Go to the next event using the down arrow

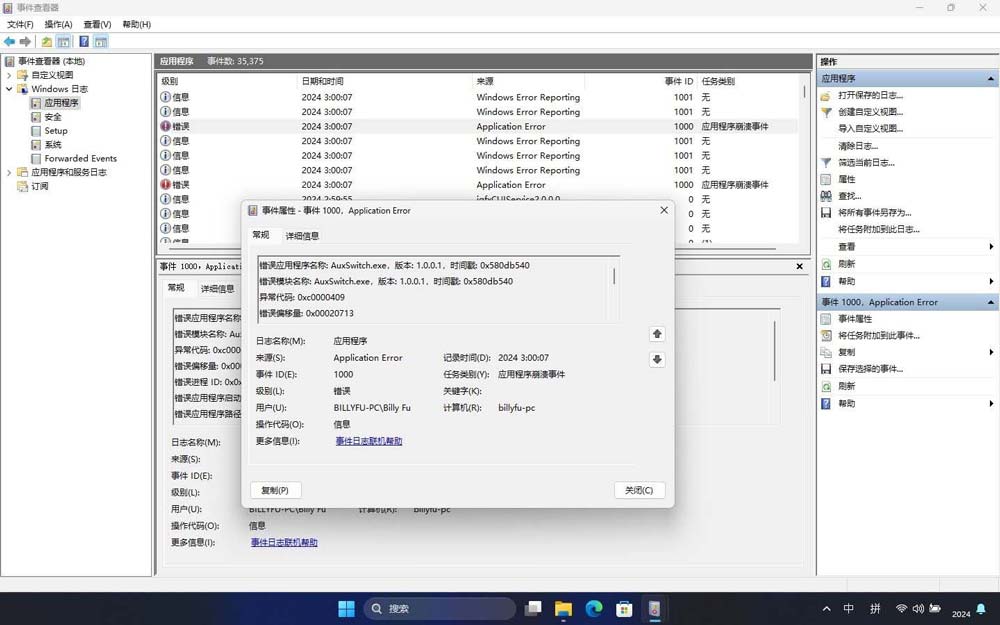657,360
